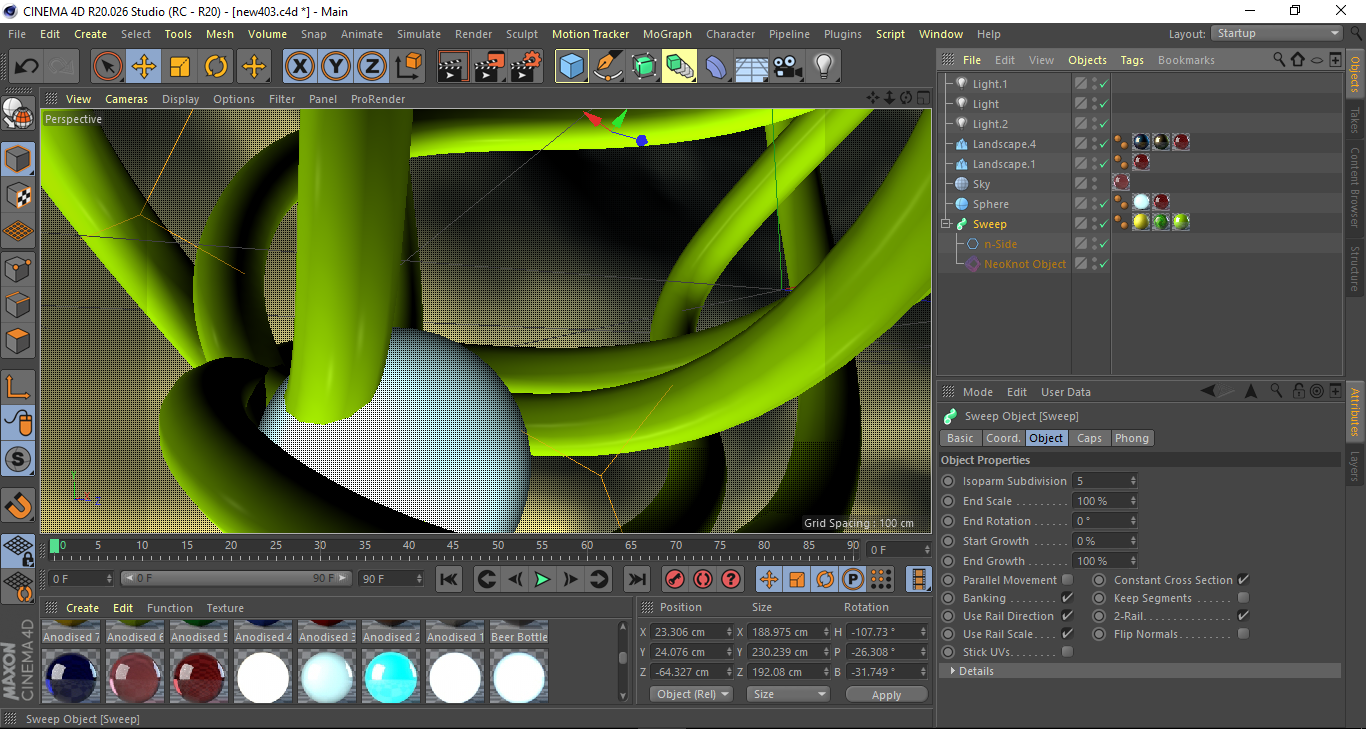Viewport: 1366px width, 729px height.
Task: Activate the Move tool
Action: (144, 67)
